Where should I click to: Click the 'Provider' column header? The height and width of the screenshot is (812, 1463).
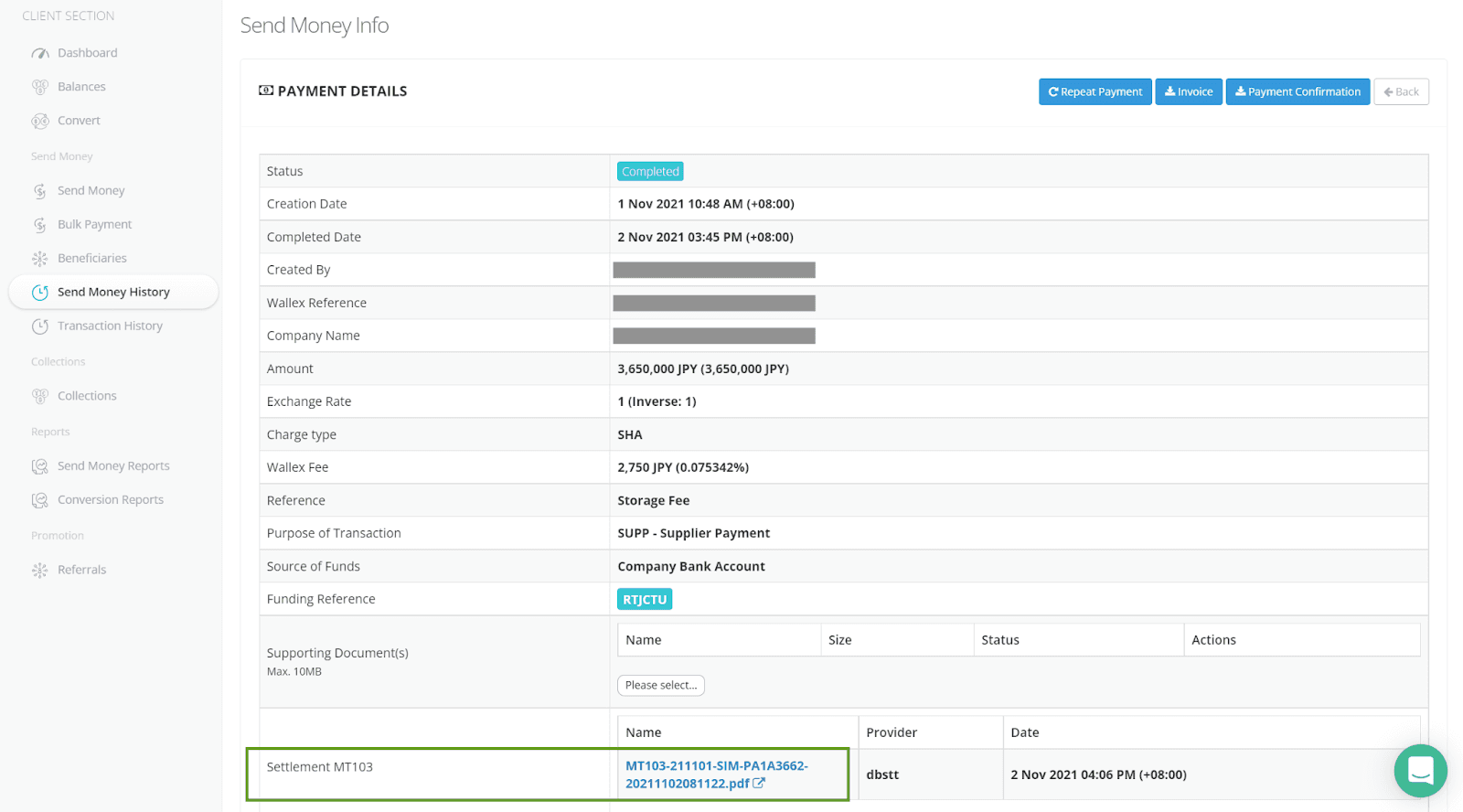click(x=892, y=732)
